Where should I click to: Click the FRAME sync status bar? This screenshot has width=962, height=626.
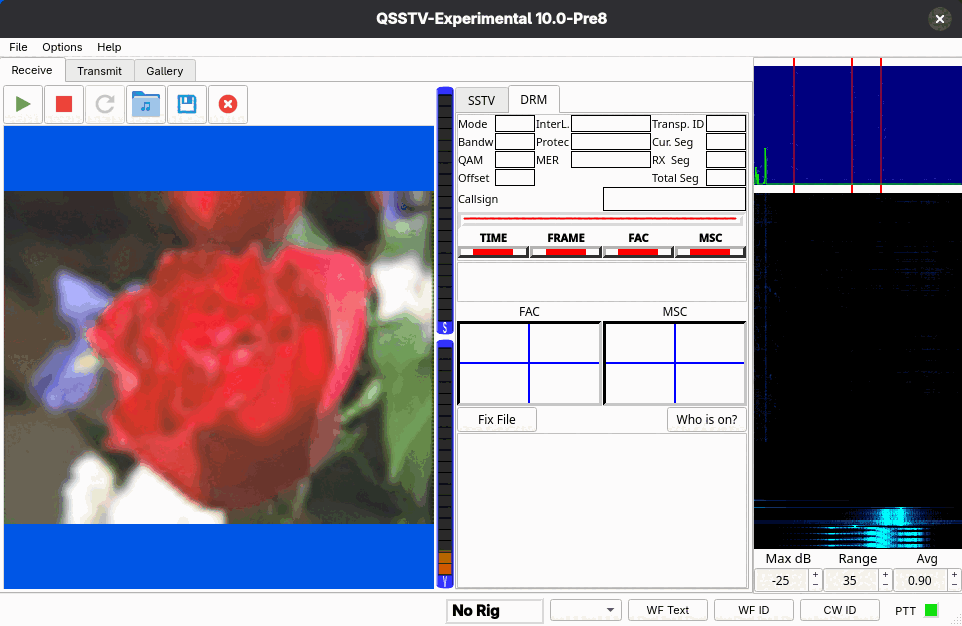point(566,252)
